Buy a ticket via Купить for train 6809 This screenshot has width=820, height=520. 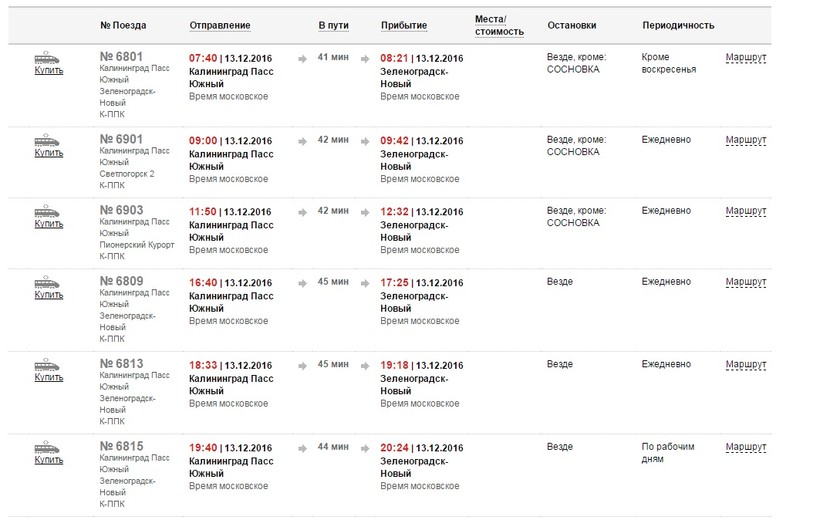click(49, 295)
